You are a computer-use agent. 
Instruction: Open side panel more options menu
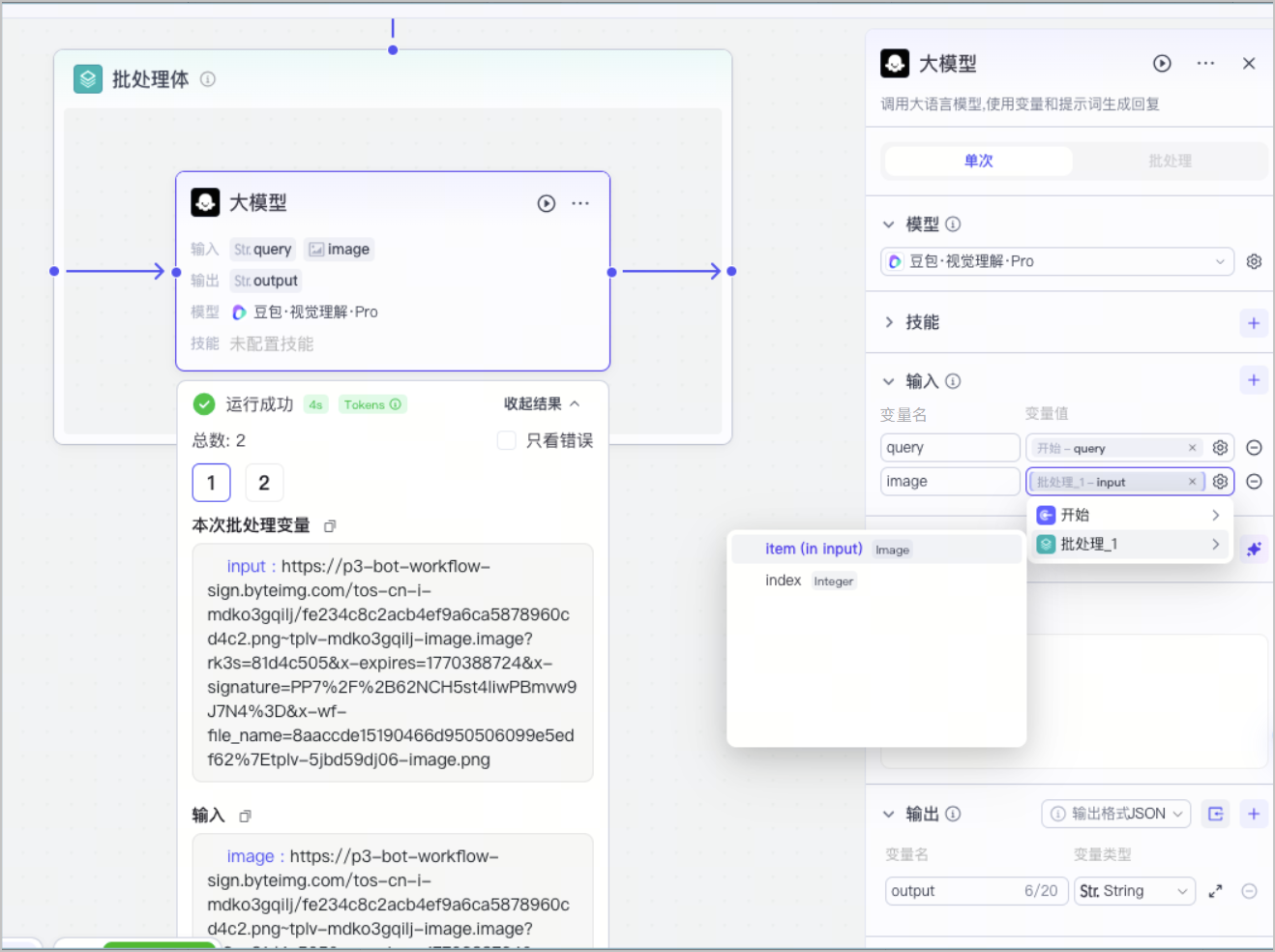pos(1205,64)
